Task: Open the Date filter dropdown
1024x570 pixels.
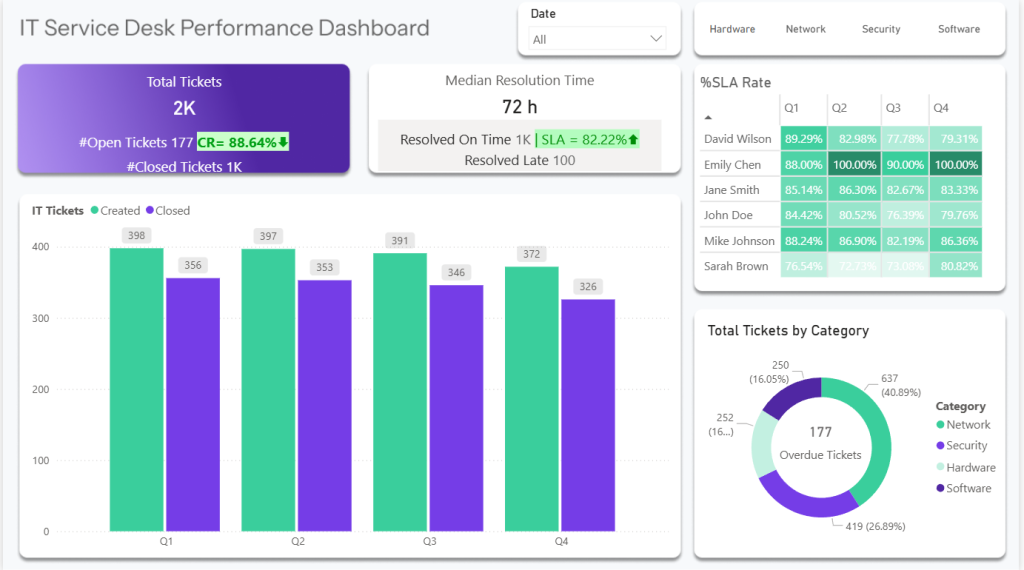Action: pyautogui.click(x=597, y=39)
